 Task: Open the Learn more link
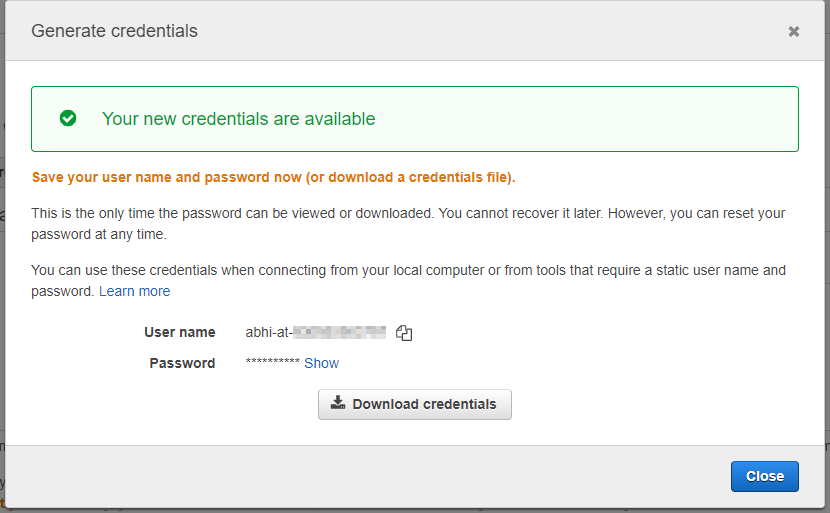(134, 291)
